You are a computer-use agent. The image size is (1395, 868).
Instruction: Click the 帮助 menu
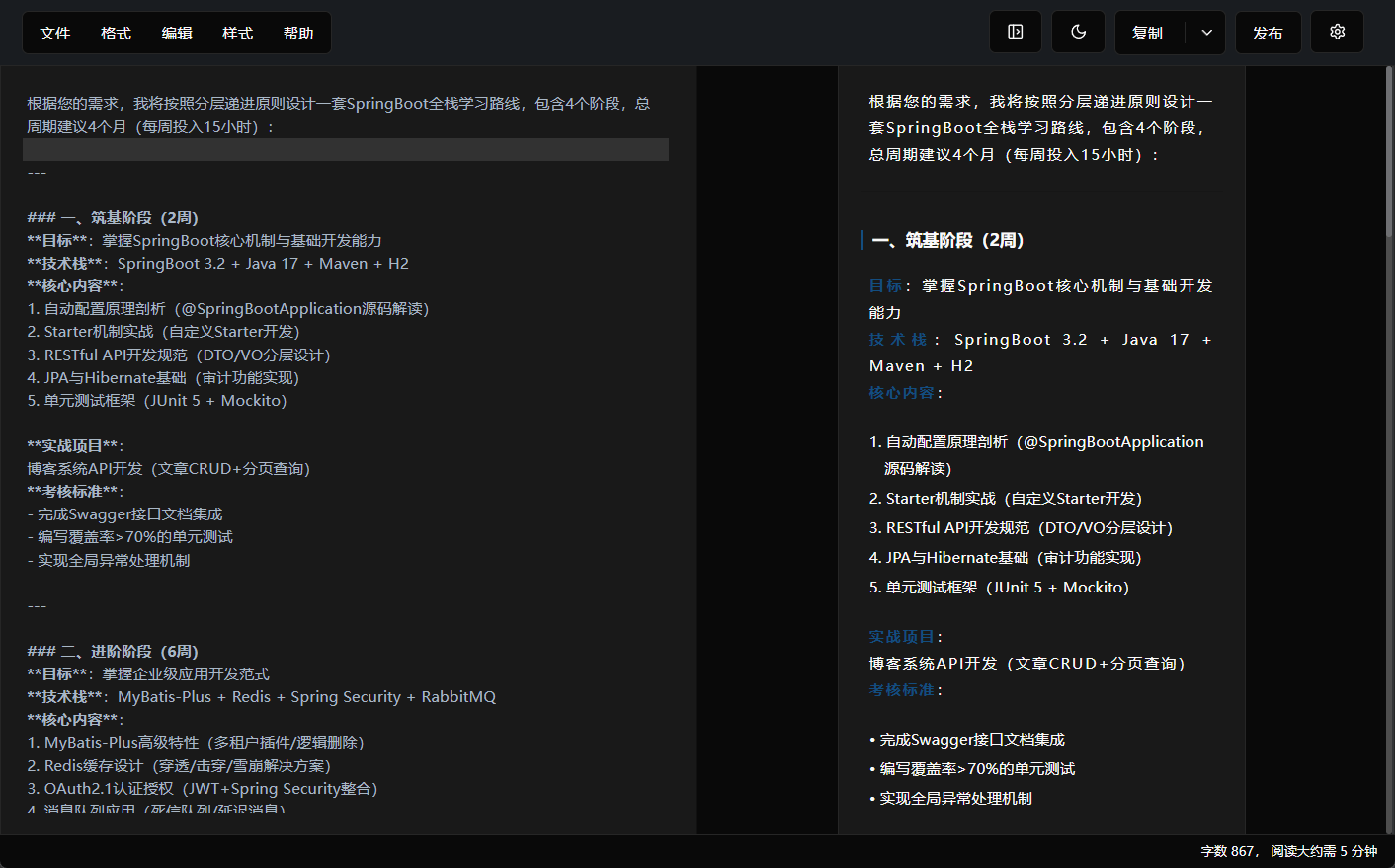tap(298, 33)
